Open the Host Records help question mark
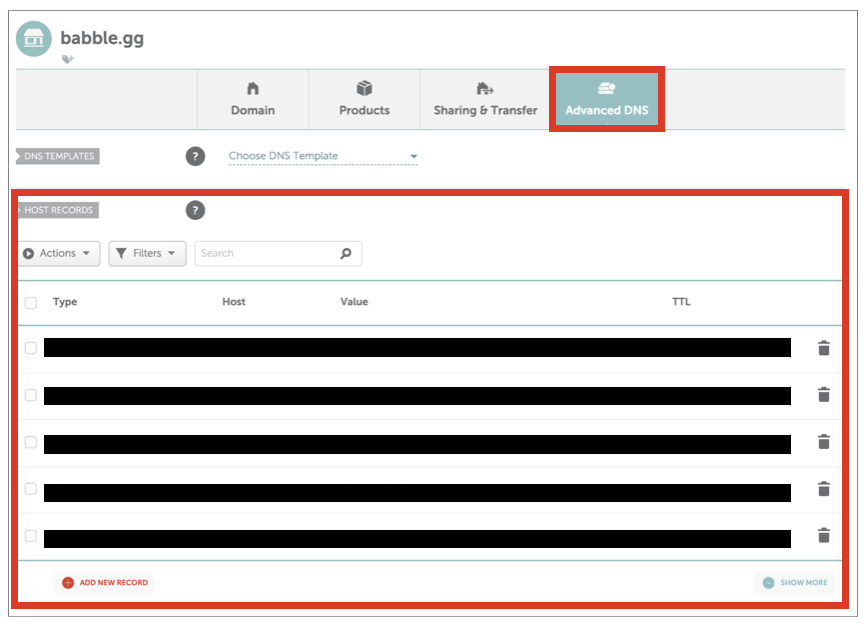 coord(195,211)
